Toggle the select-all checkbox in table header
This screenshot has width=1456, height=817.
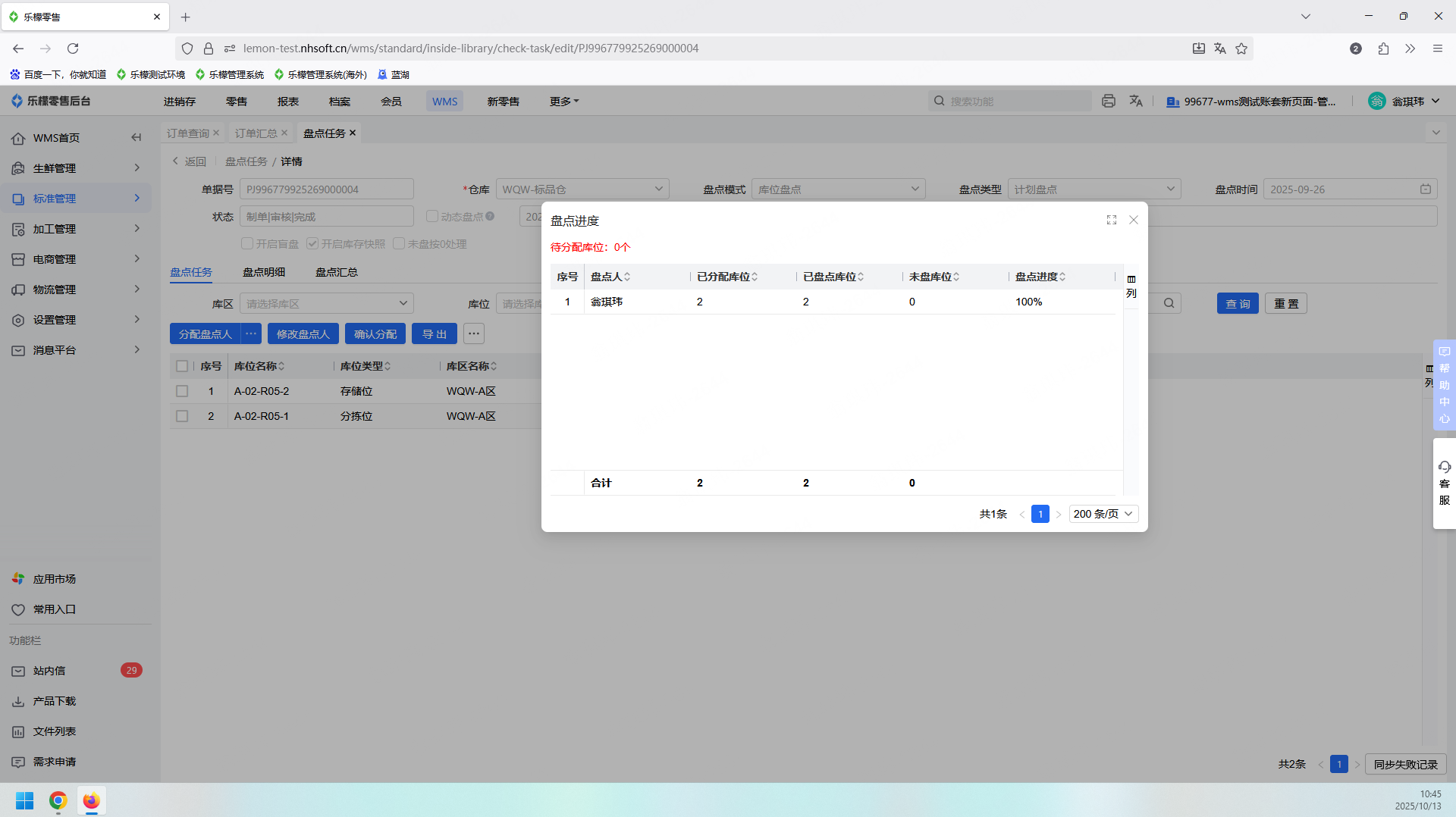coord(182,366)
